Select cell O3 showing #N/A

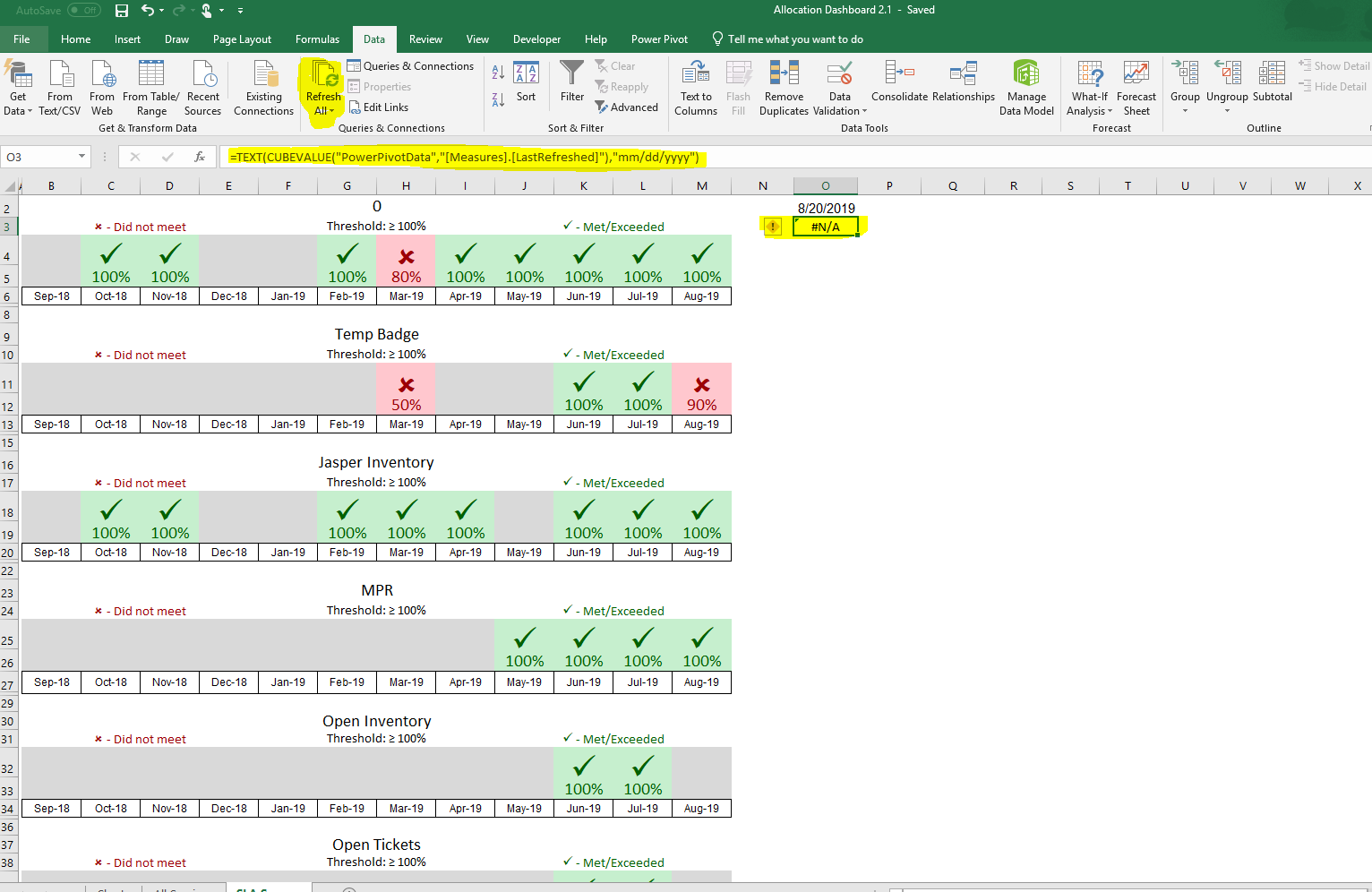pyautogui.click(x=826, y=227)
